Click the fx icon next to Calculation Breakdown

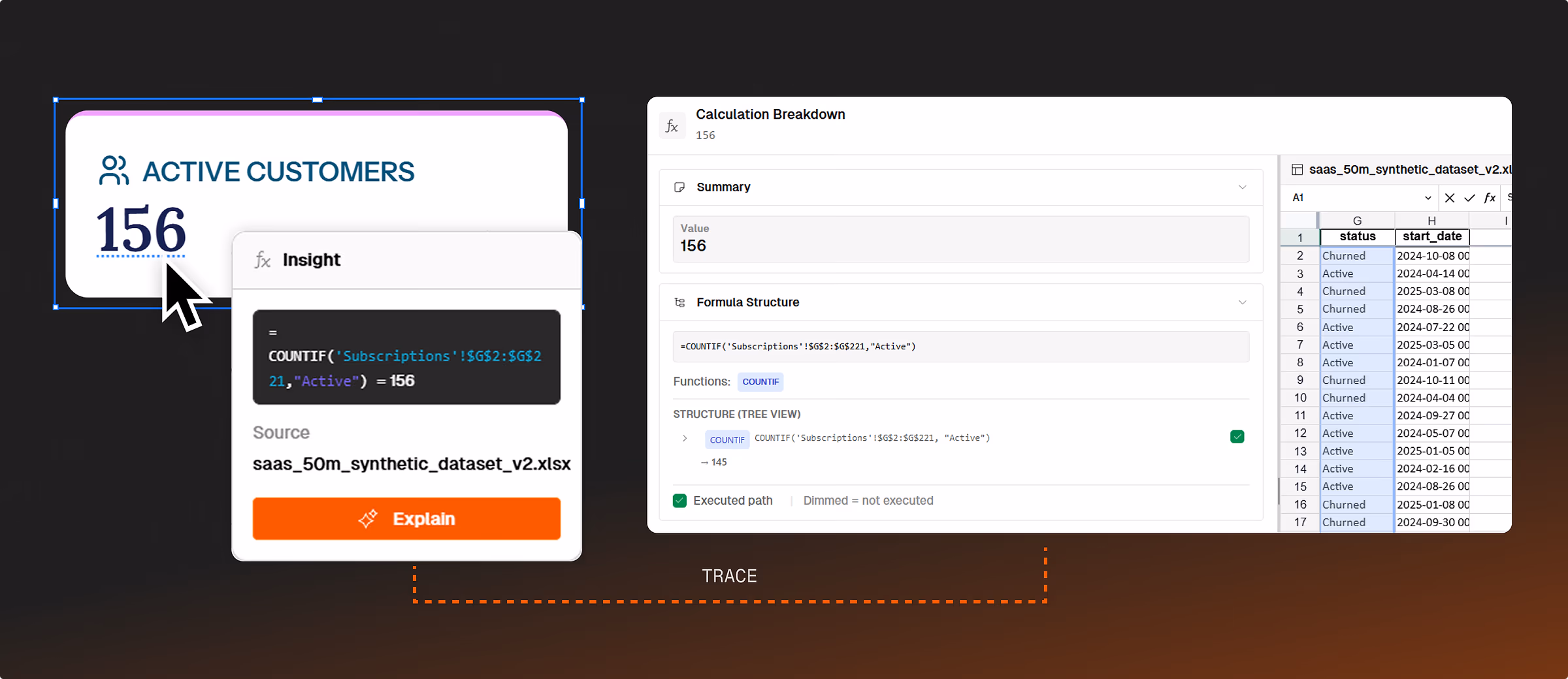click(672, 125)
